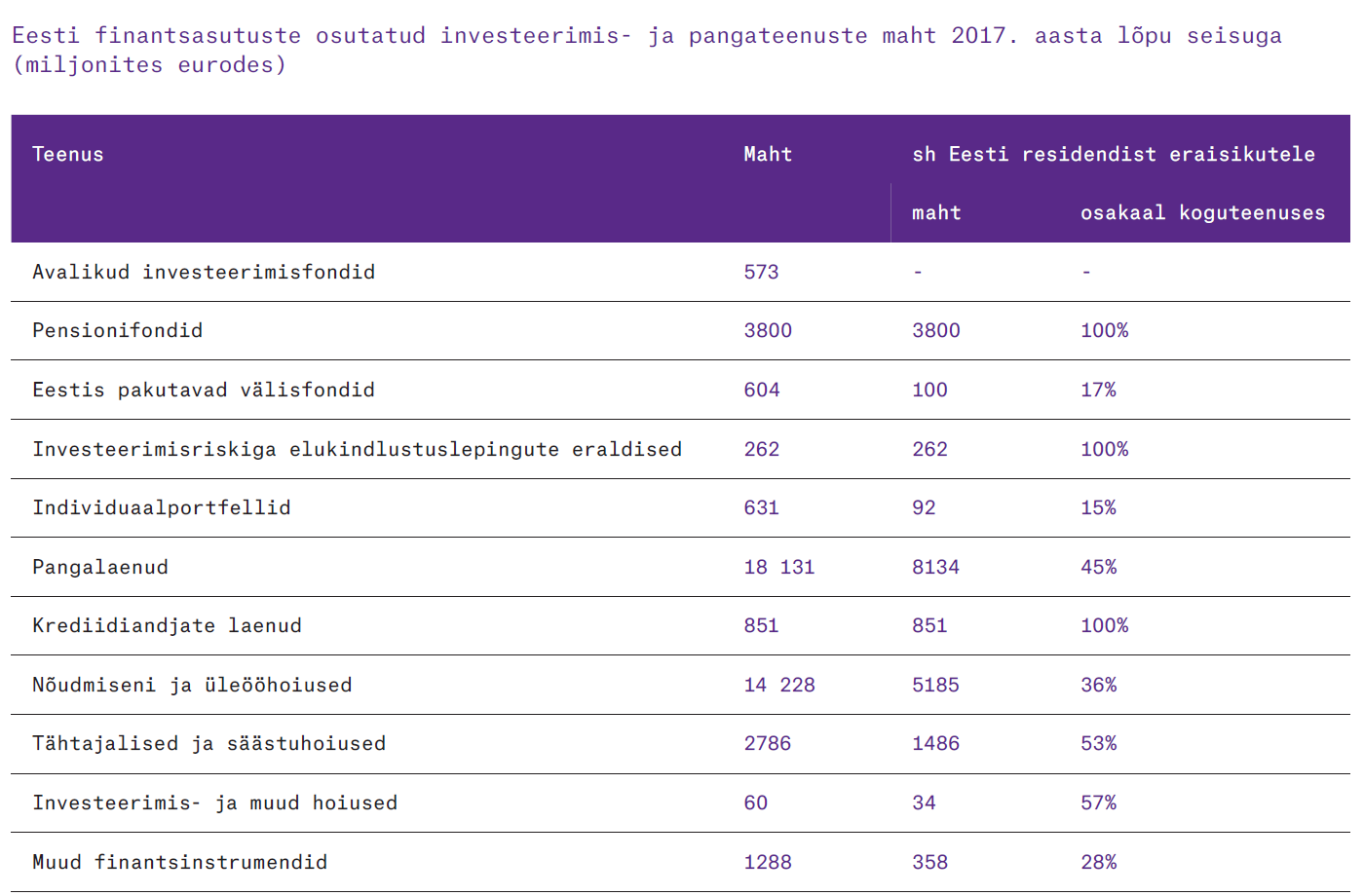Click the 17% share for välisfondid
The height and width of the screenshot is (896, 1364).
pyautogui.click(x=1098, y=390)
